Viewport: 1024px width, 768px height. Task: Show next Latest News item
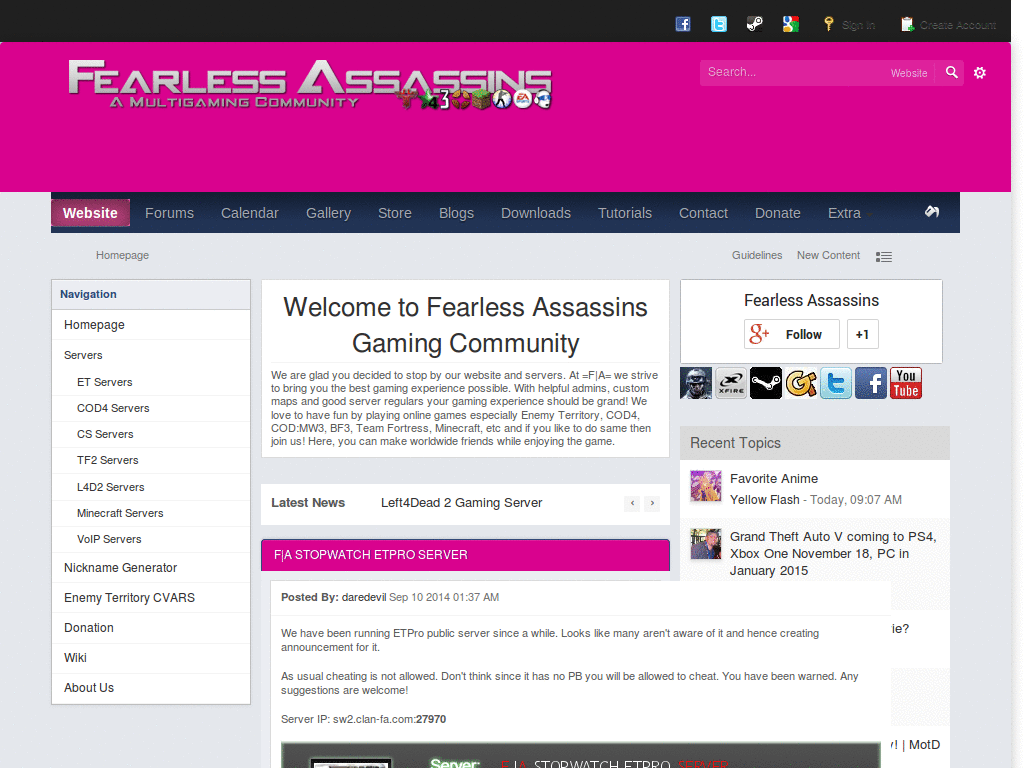coord(652,503)
